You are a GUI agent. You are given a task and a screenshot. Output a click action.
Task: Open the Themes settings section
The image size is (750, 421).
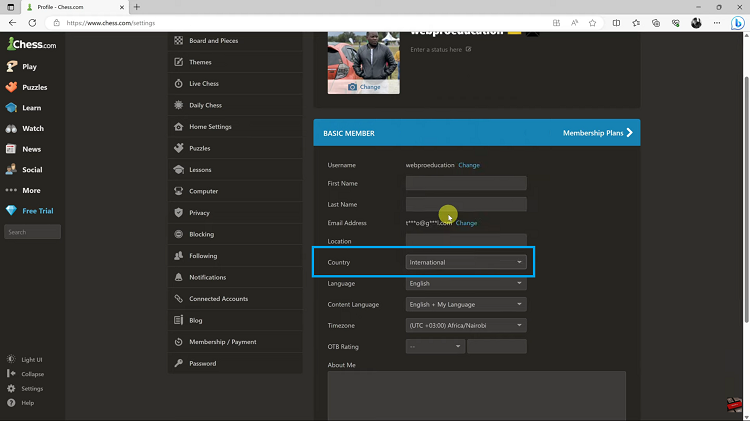click(235, 62)
